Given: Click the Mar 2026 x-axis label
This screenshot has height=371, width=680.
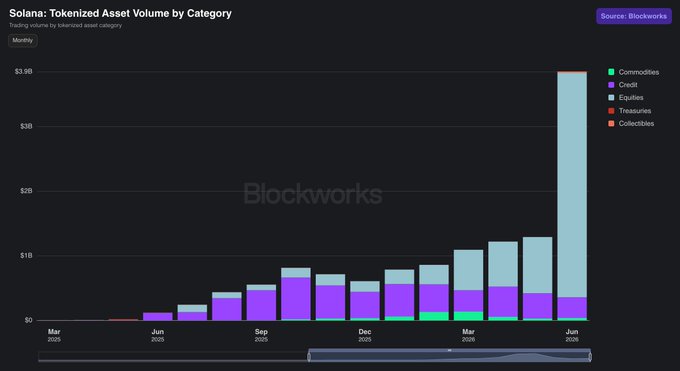Looking at the screenshot, I should point(468,335).
